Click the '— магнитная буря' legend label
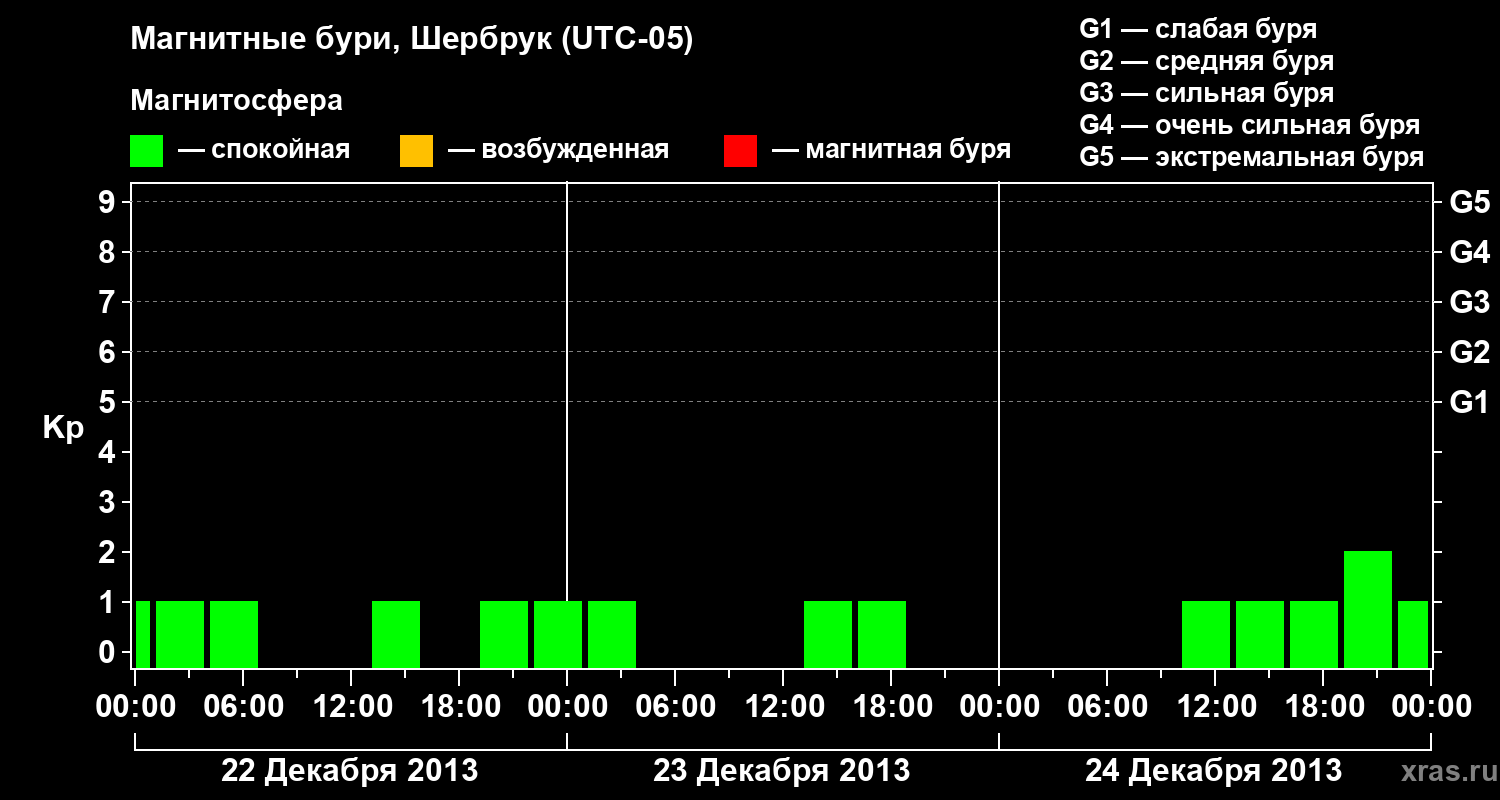Screen dimensions: 1500x800 point(892,150)
